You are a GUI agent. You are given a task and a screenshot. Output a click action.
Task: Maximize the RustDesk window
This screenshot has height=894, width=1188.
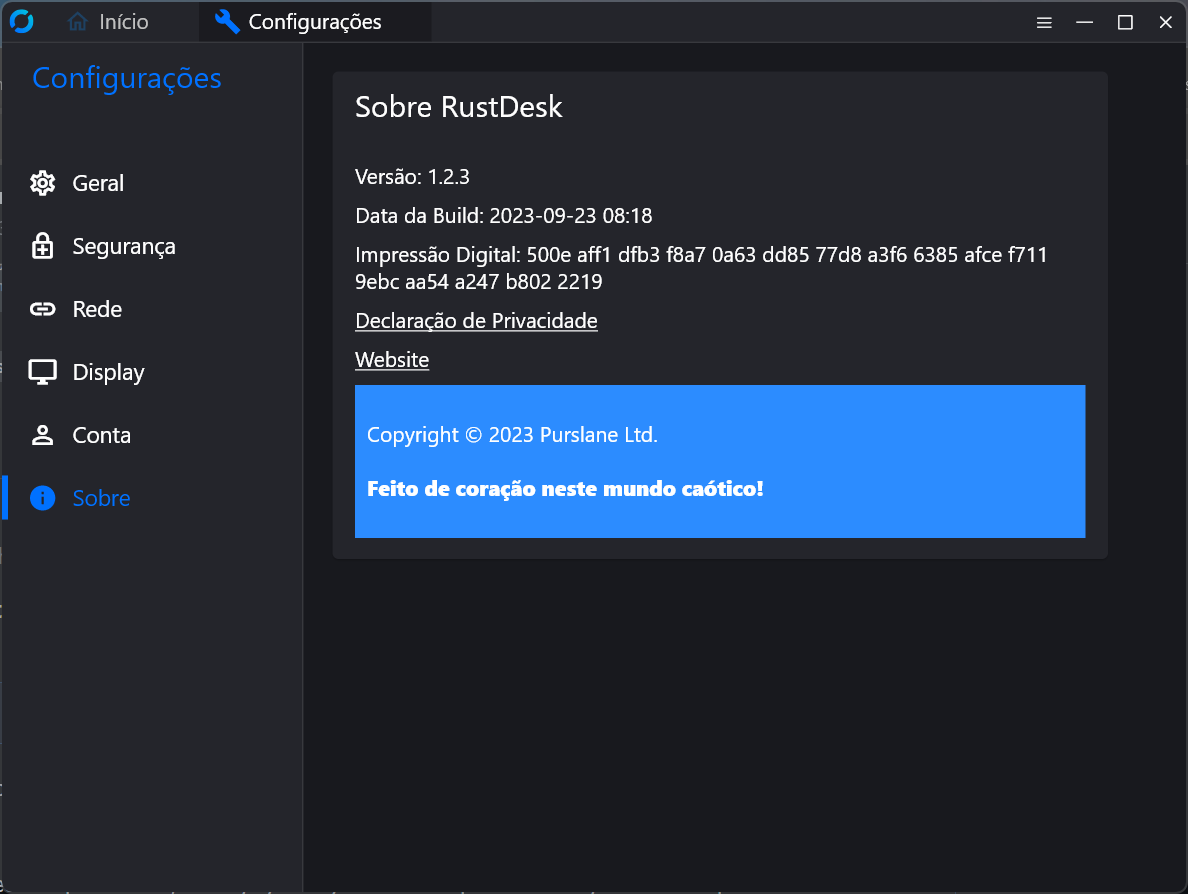point(1125,23)
